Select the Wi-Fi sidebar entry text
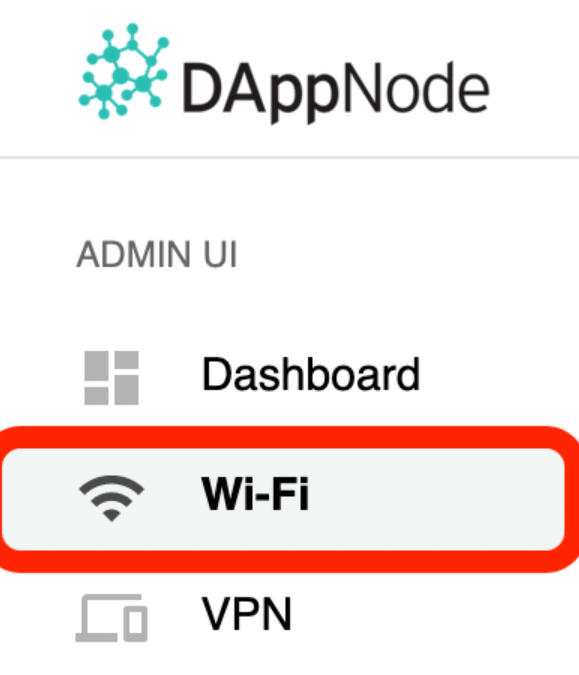This screenshot has width=579, height=675. tap(255, 494)
